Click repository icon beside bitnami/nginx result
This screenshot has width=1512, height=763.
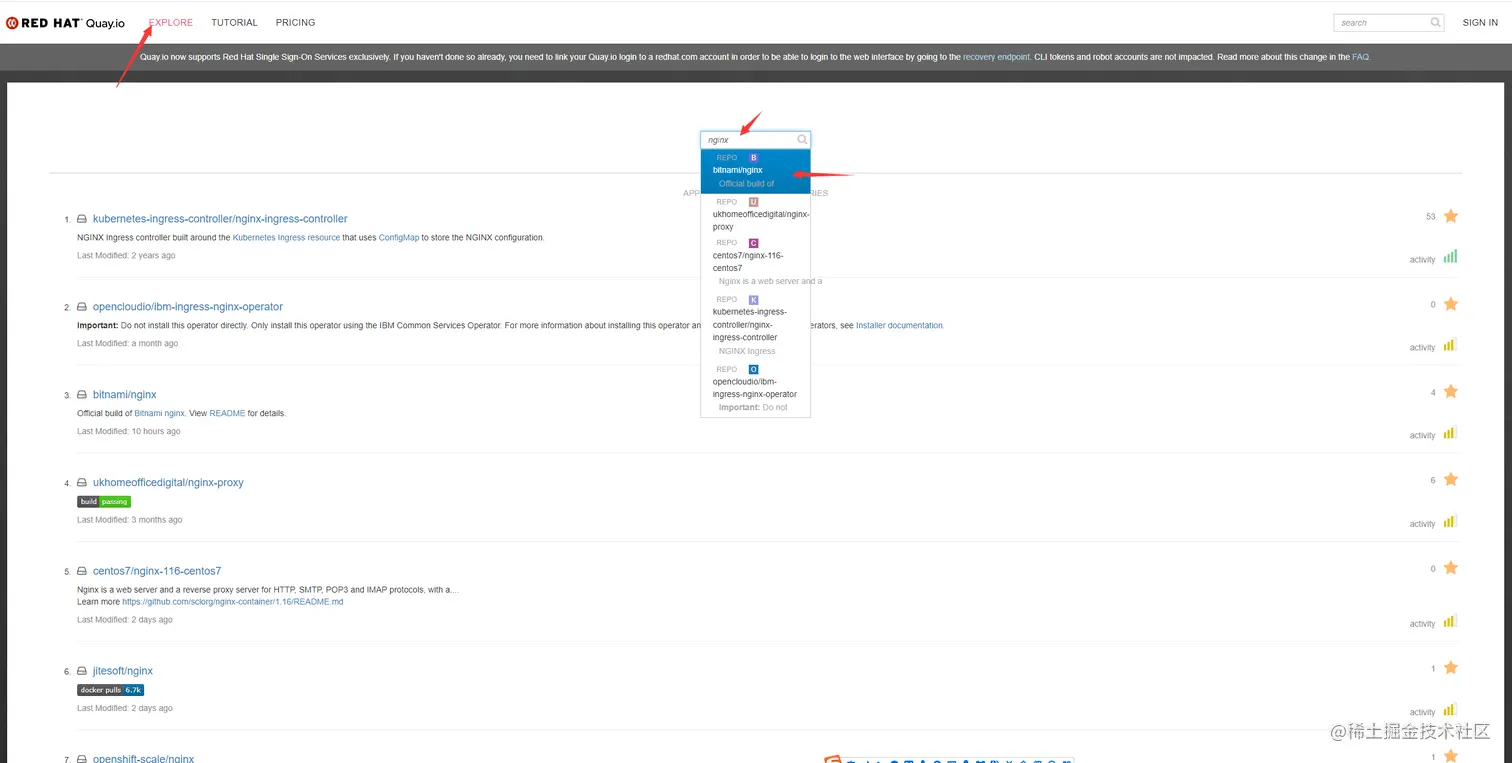click(82, 395)
